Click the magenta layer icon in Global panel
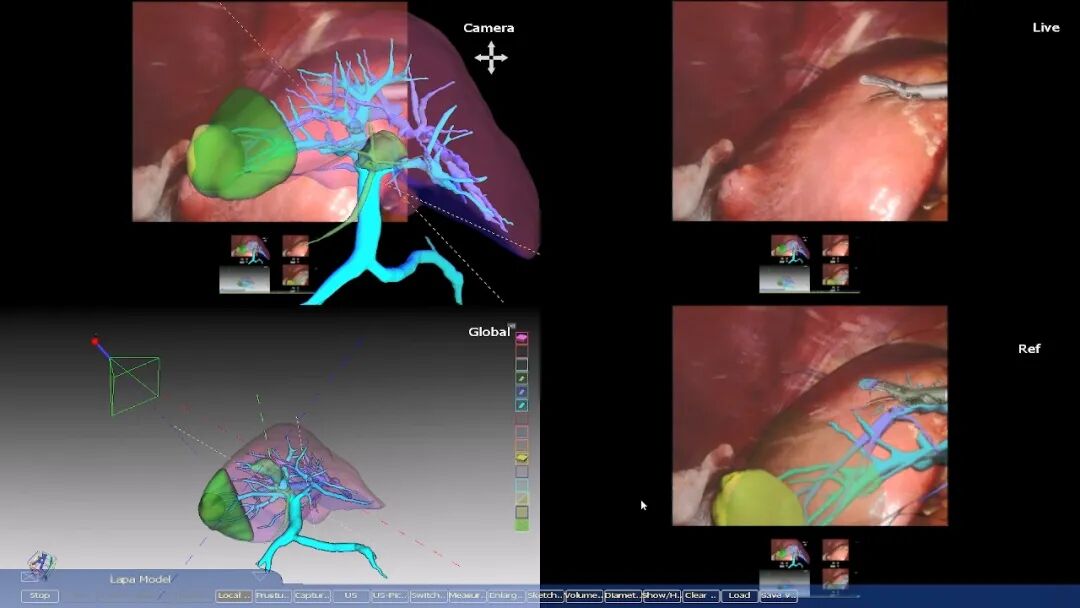 tap(521, 339)
